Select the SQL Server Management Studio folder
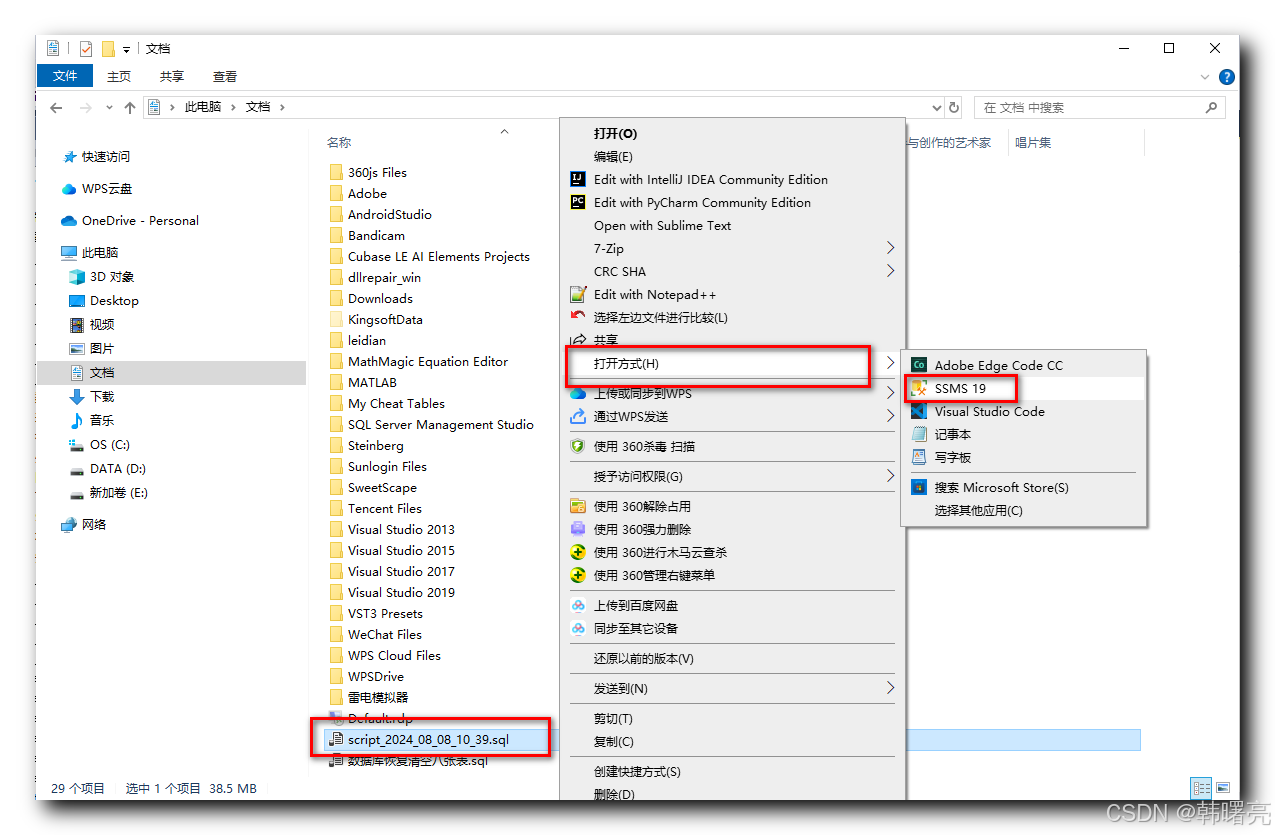Image resolution: width=1275 pixels, height=835 pixels. pos(440,424)
